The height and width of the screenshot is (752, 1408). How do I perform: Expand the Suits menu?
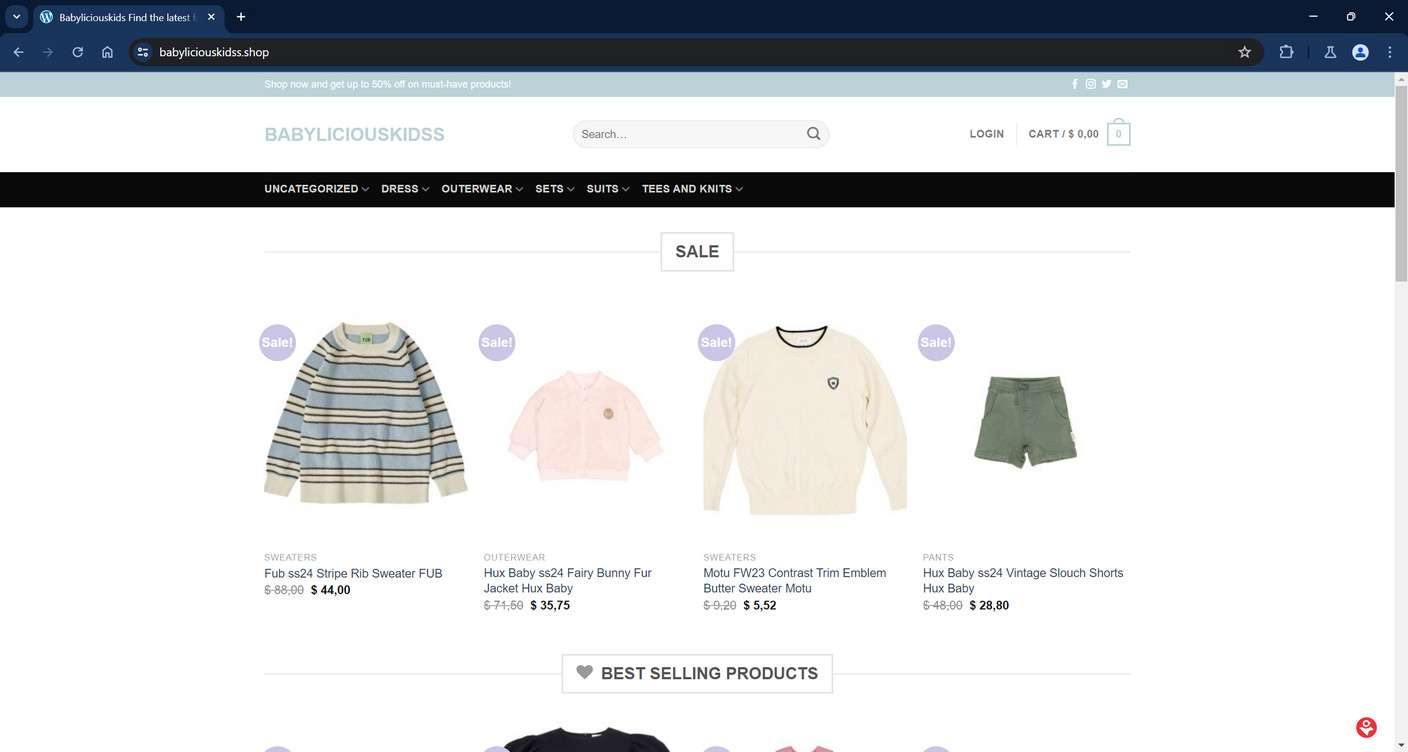(x=608, y=189)
